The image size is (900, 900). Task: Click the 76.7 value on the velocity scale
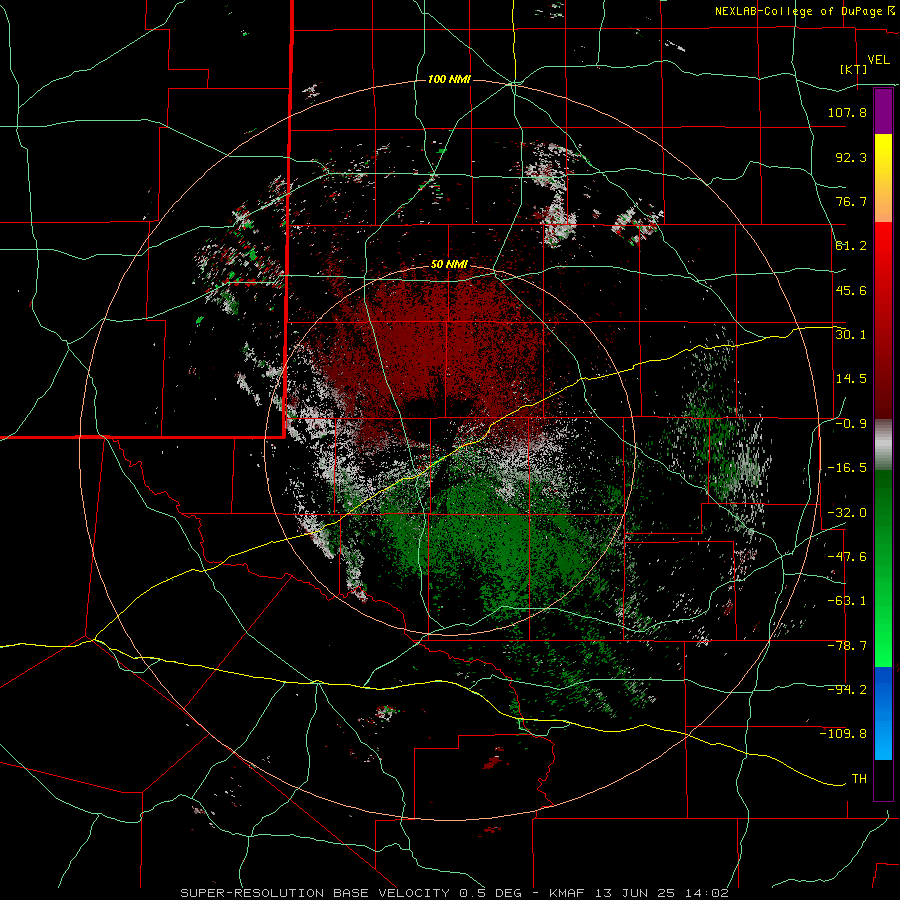[x=851, y=201]
